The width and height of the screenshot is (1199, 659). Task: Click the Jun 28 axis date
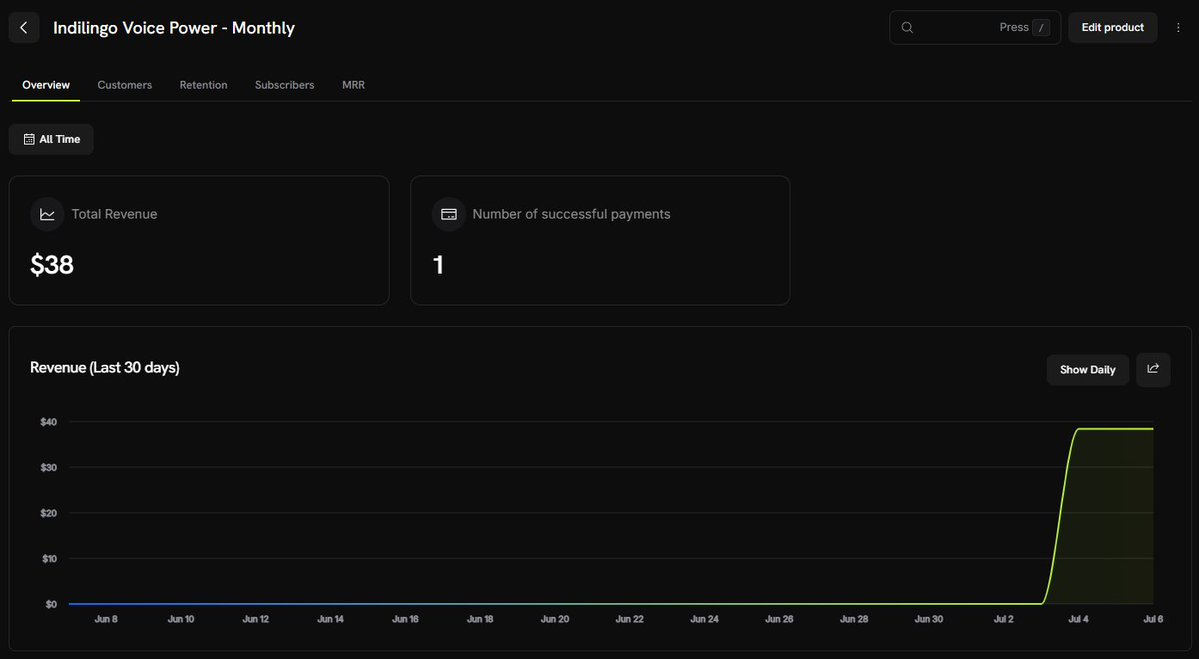(854, 619)
